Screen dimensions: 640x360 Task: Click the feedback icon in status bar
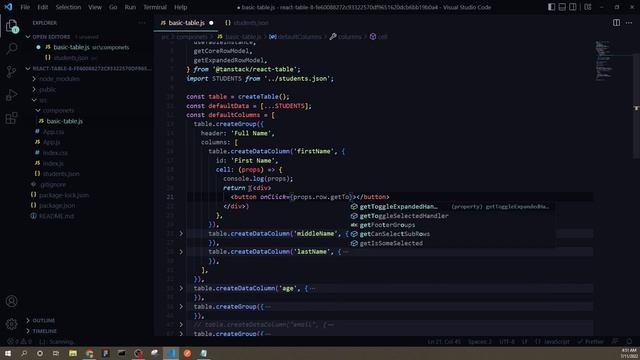point(615,341)
